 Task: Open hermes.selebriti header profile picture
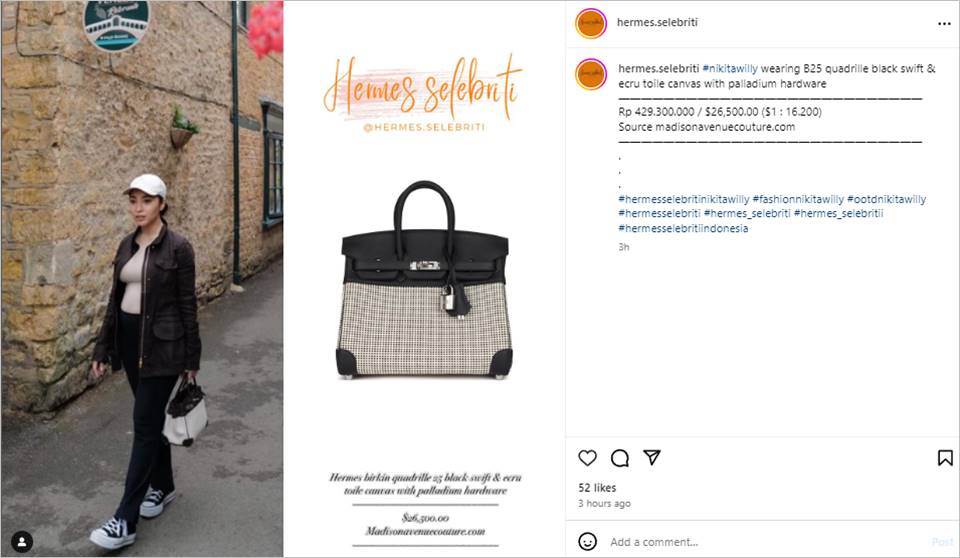(590, 23)
